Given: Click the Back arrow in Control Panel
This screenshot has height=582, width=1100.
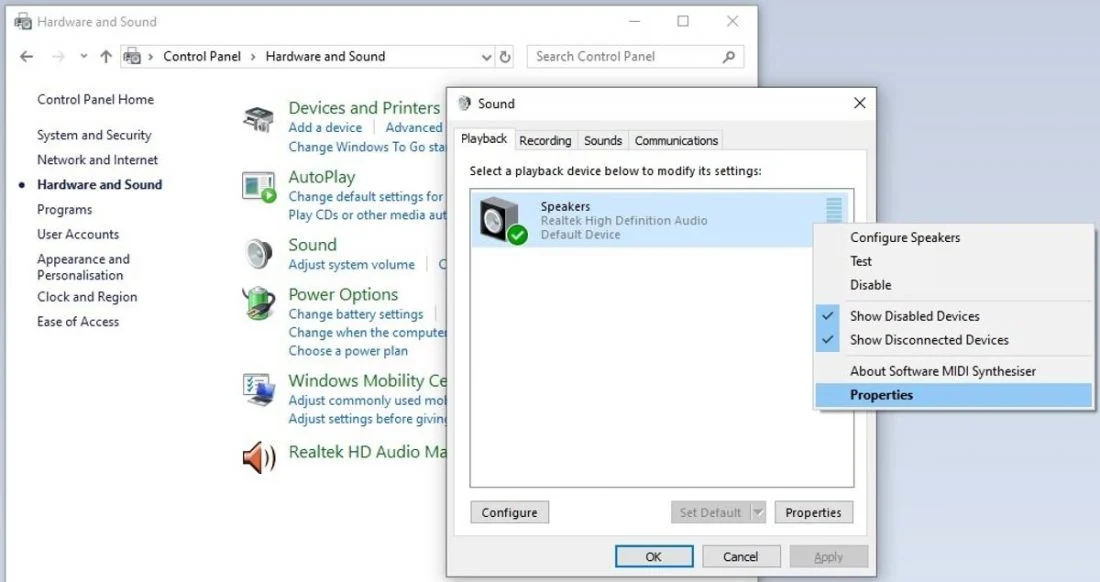Looking at the screenshot, I should coord(27,57).
